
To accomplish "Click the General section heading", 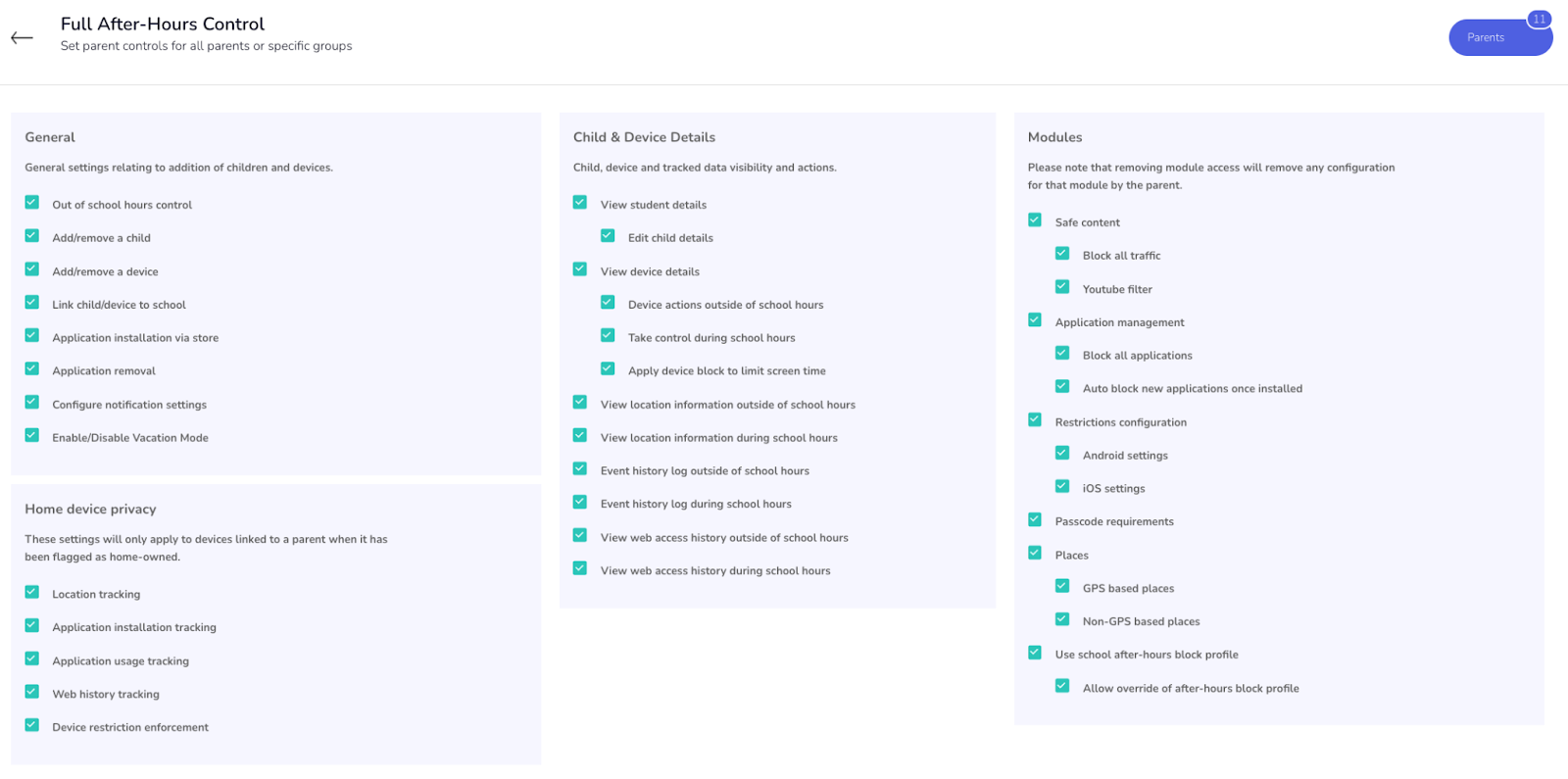I will [50, 137].
